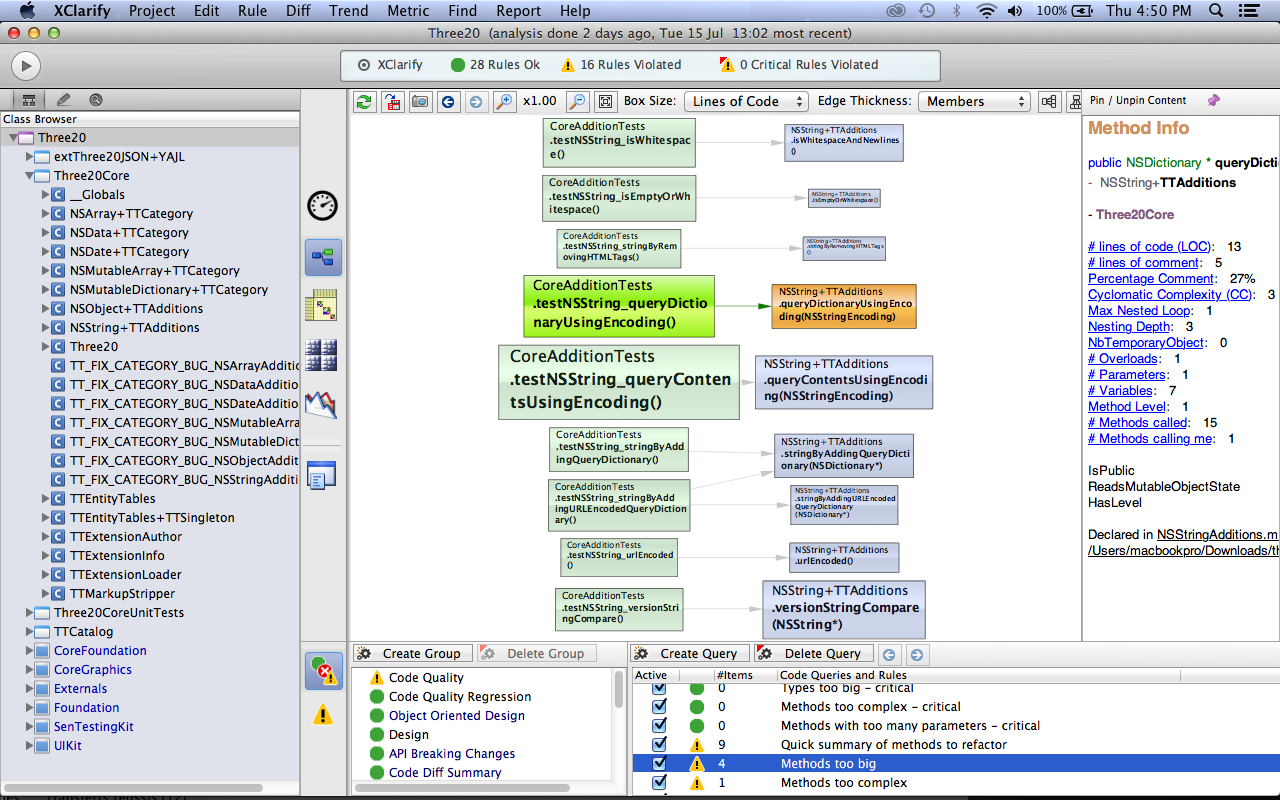Click the green refresh graph icon
1280x800 pixels.
pos(365,102)
